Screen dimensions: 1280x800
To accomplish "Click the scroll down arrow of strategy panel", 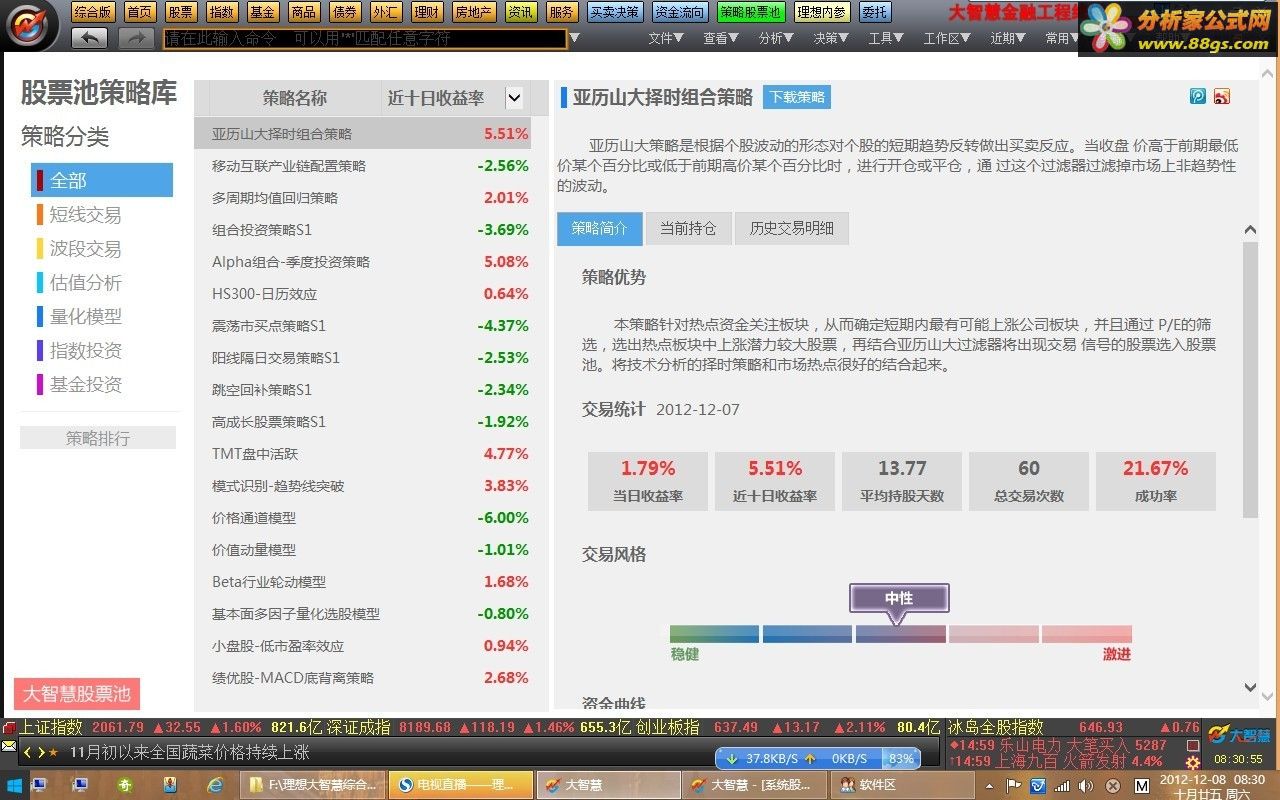I will coord(1250,687).
